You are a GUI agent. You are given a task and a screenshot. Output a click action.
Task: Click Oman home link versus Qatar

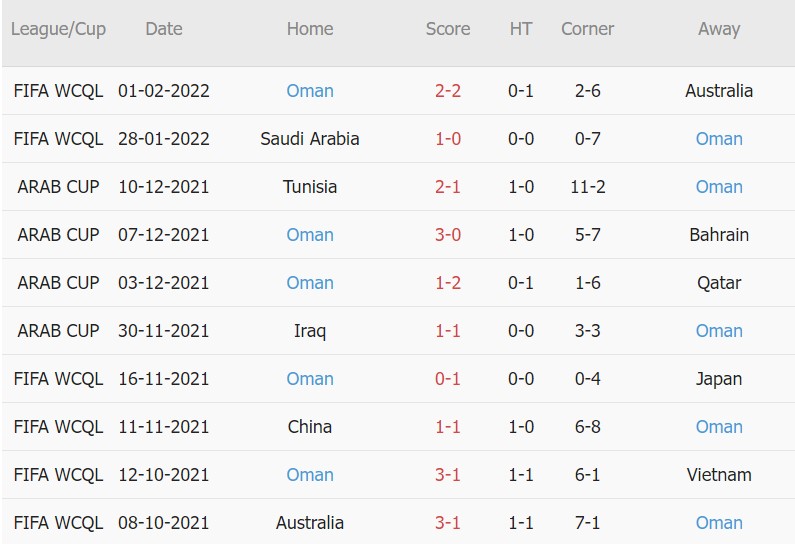[x=310, y=283]
